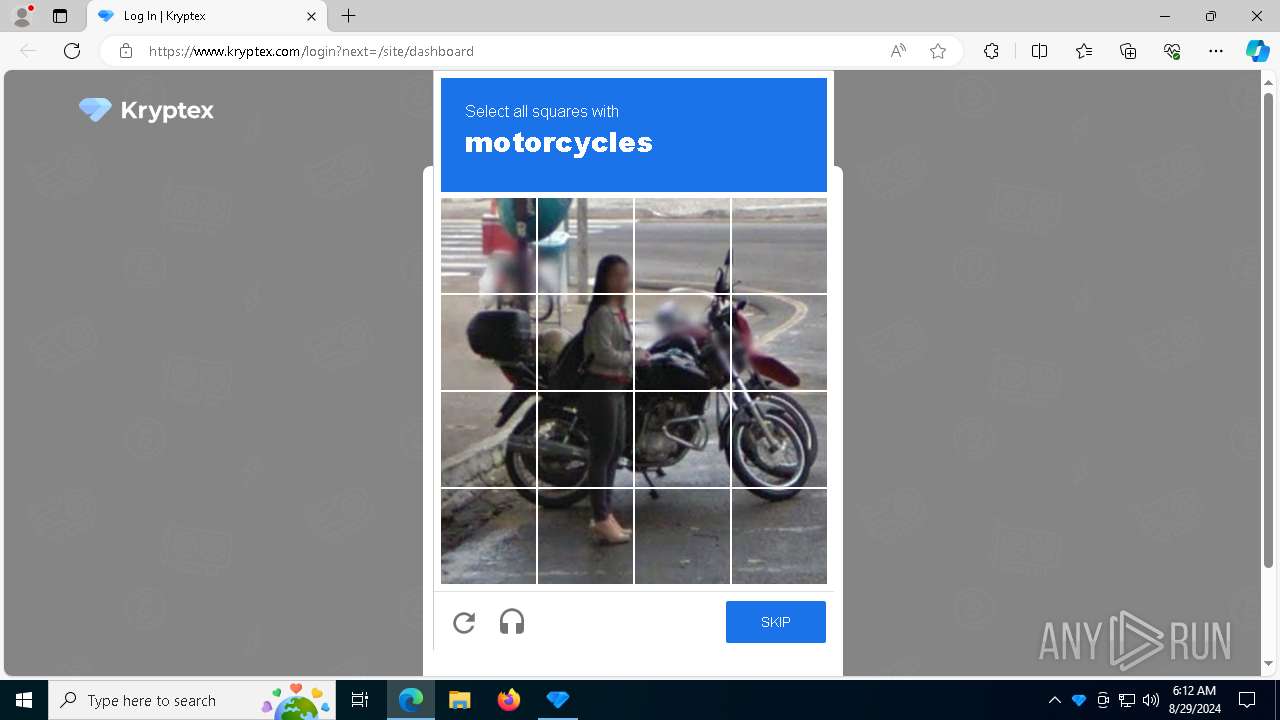This screenshot has height=720, width=1280.
Task: Select captcha tile with motorcycle handlebars
Action: 682,342
